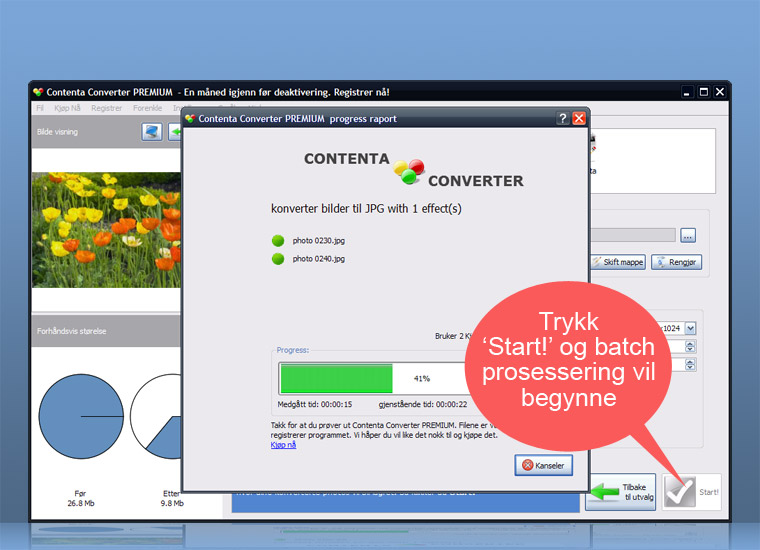Click the browse folder ellipsis button
The width and height of the screenshot is (760, 550).
point(688,236)
